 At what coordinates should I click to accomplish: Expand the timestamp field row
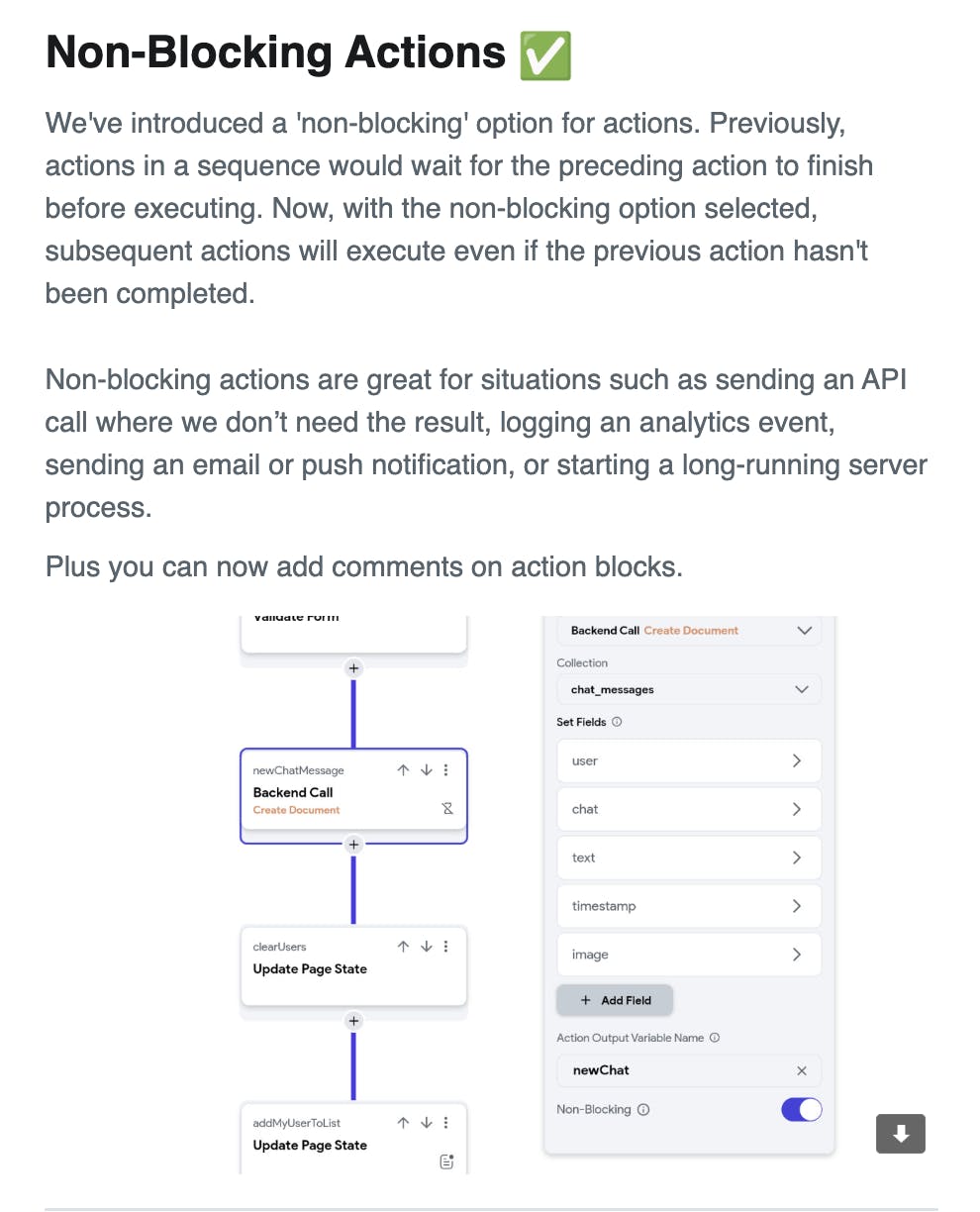[689, 906]
